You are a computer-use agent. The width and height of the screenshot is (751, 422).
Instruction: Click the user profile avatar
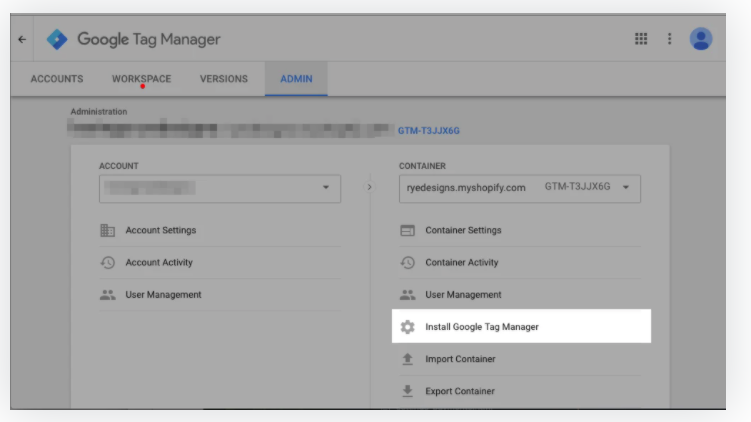(701, 39)
